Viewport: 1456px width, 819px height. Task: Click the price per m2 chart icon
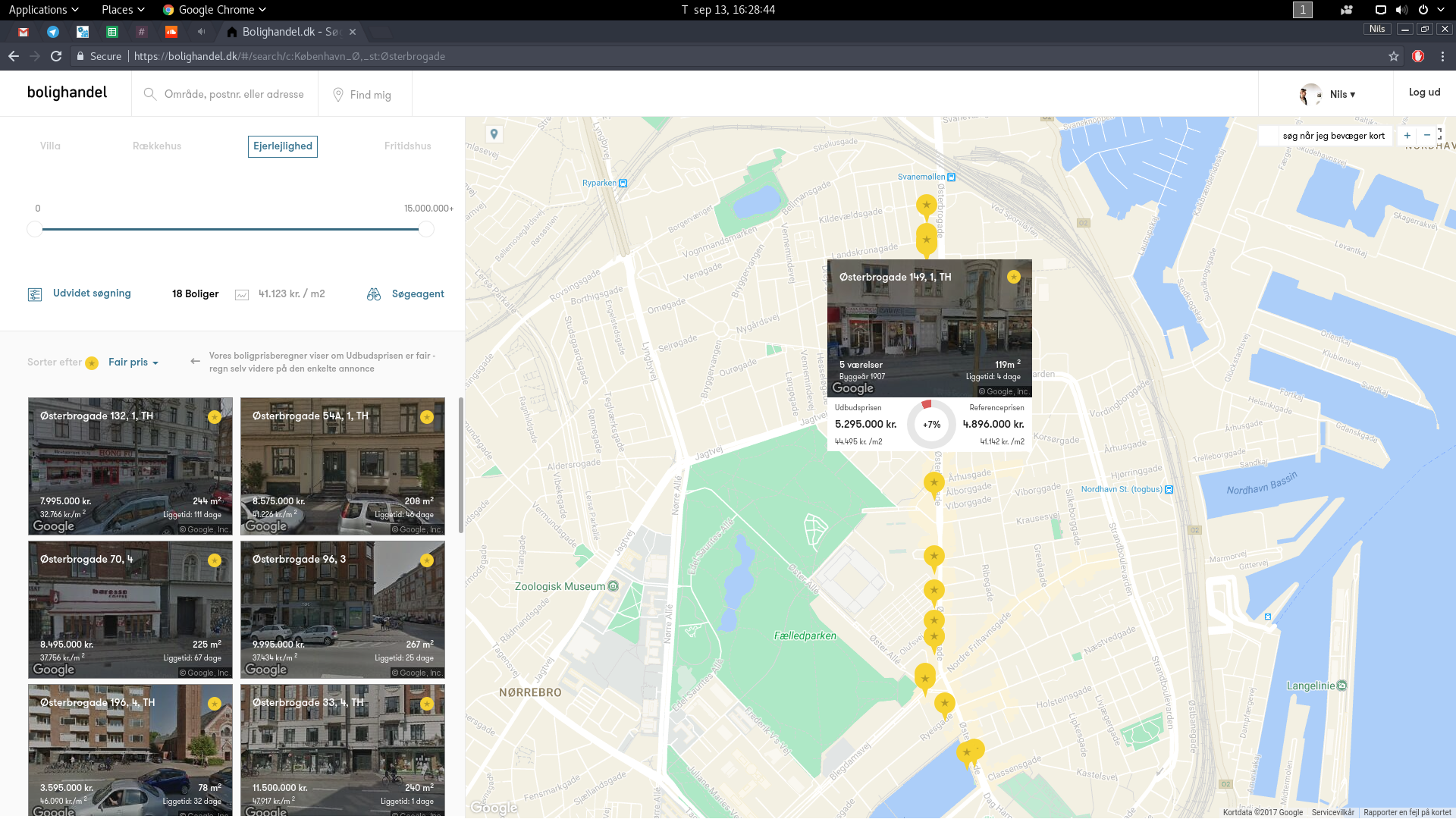pos(242,294)
